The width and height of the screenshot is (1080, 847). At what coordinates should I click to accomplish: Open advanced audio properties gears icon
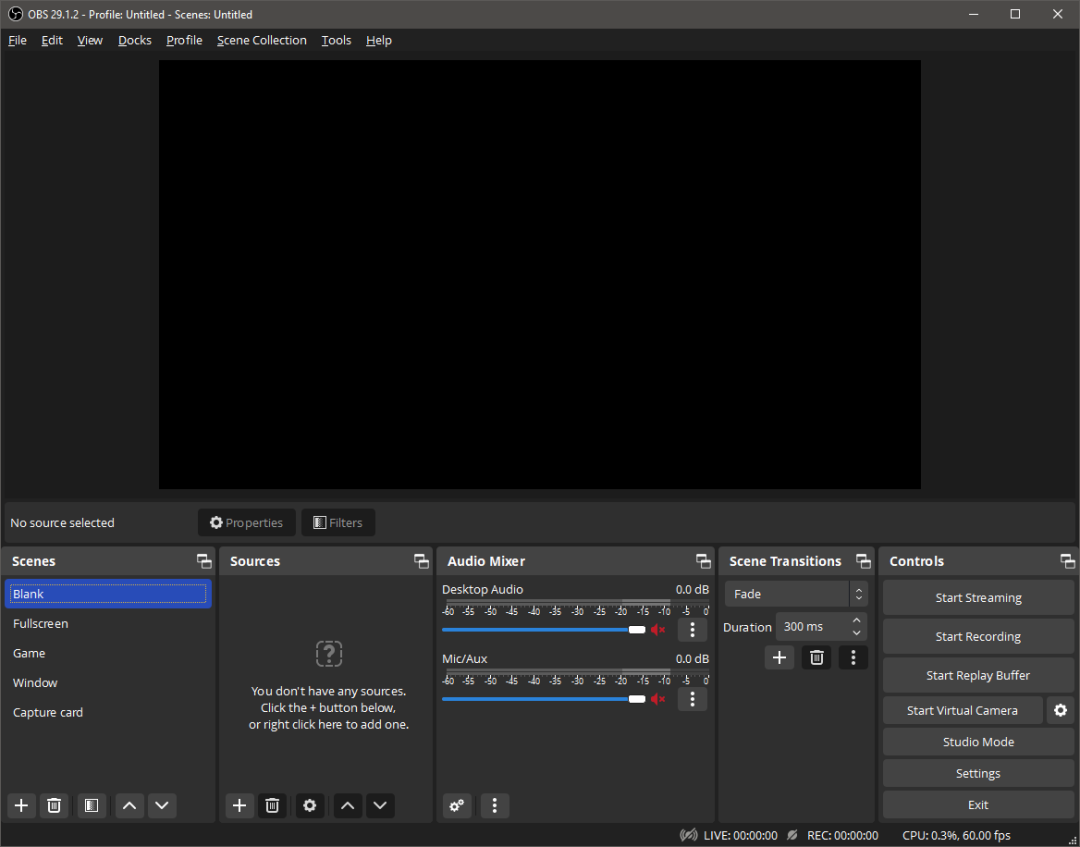pyautogui.click(x=457, y=805)
